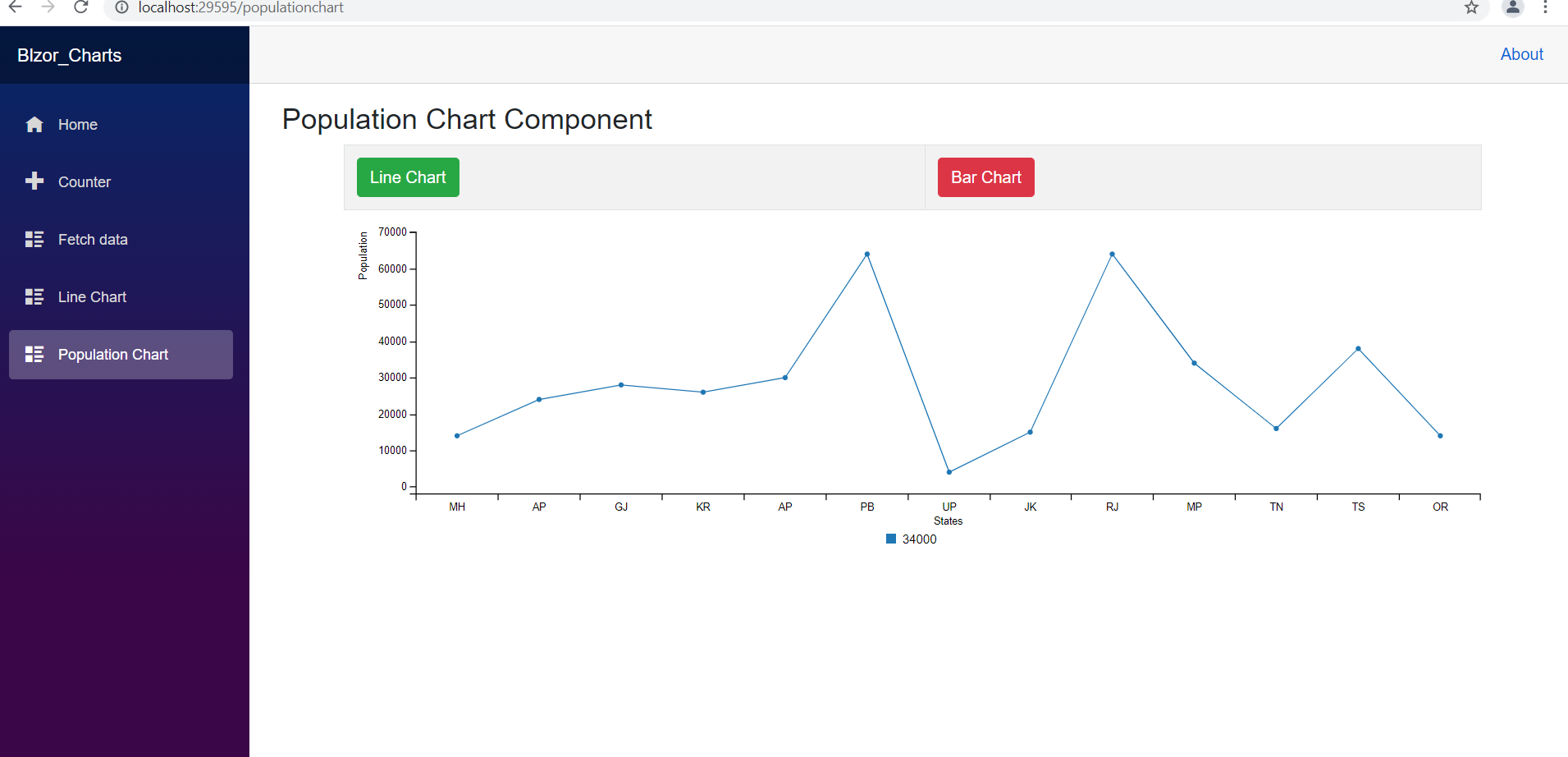Open the browser profile icon
The height and width of the screenshot is (757, 1568).
(1512, 9)
